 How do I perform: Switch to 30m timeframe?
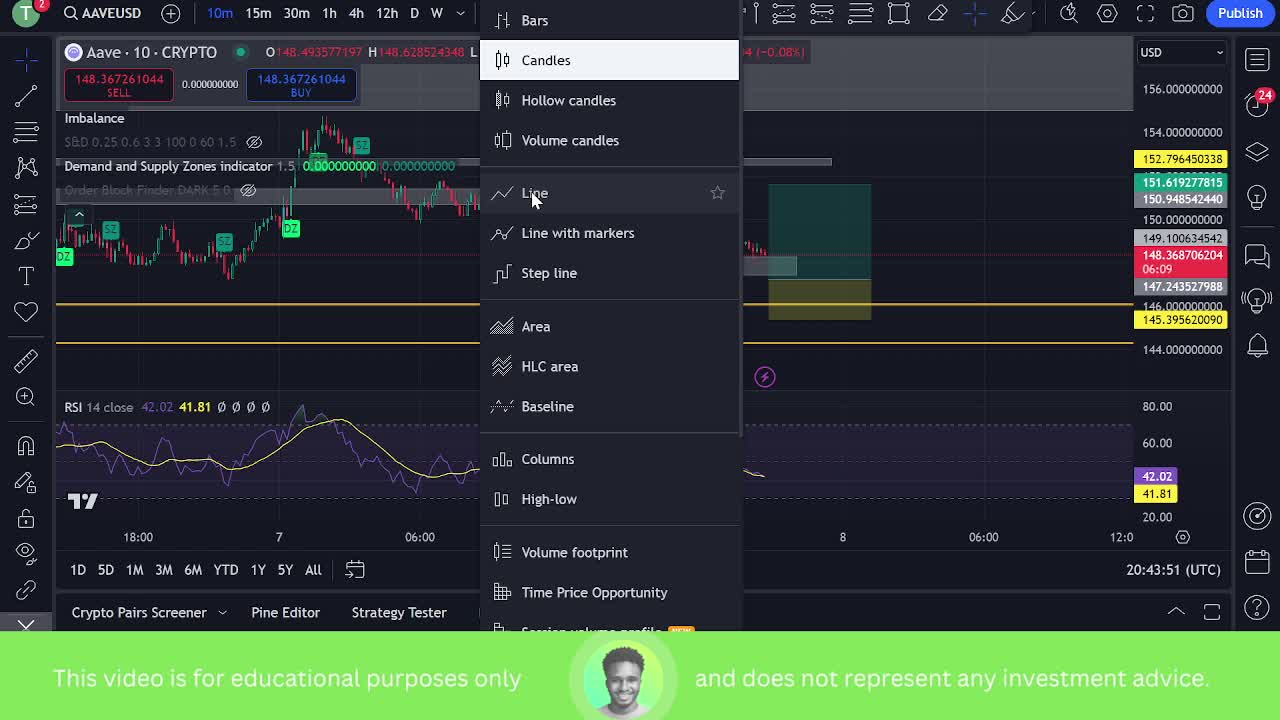point(296,13)
